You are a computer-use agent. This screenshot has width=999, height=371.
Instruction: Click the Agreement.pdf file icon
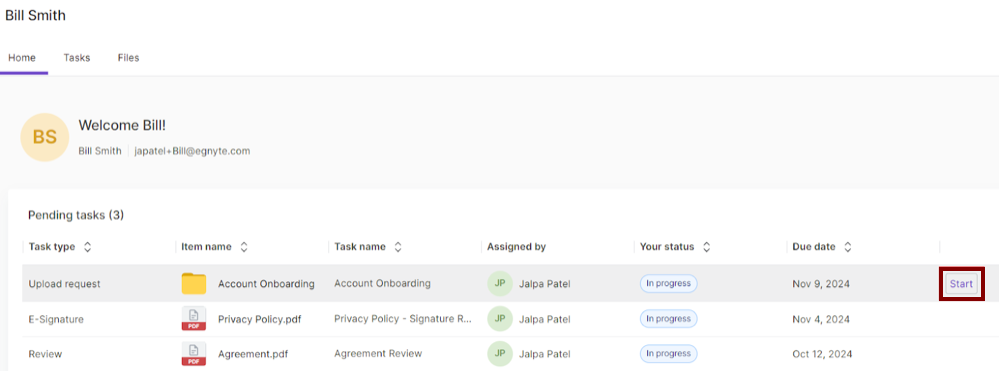[x=194, y=353]
